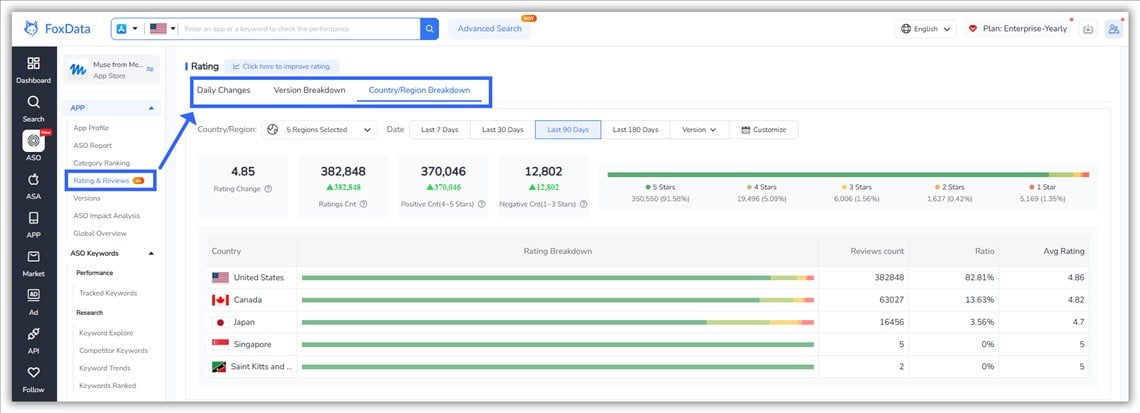
Task: Open the user account icon
Action: pos(1113,29)
